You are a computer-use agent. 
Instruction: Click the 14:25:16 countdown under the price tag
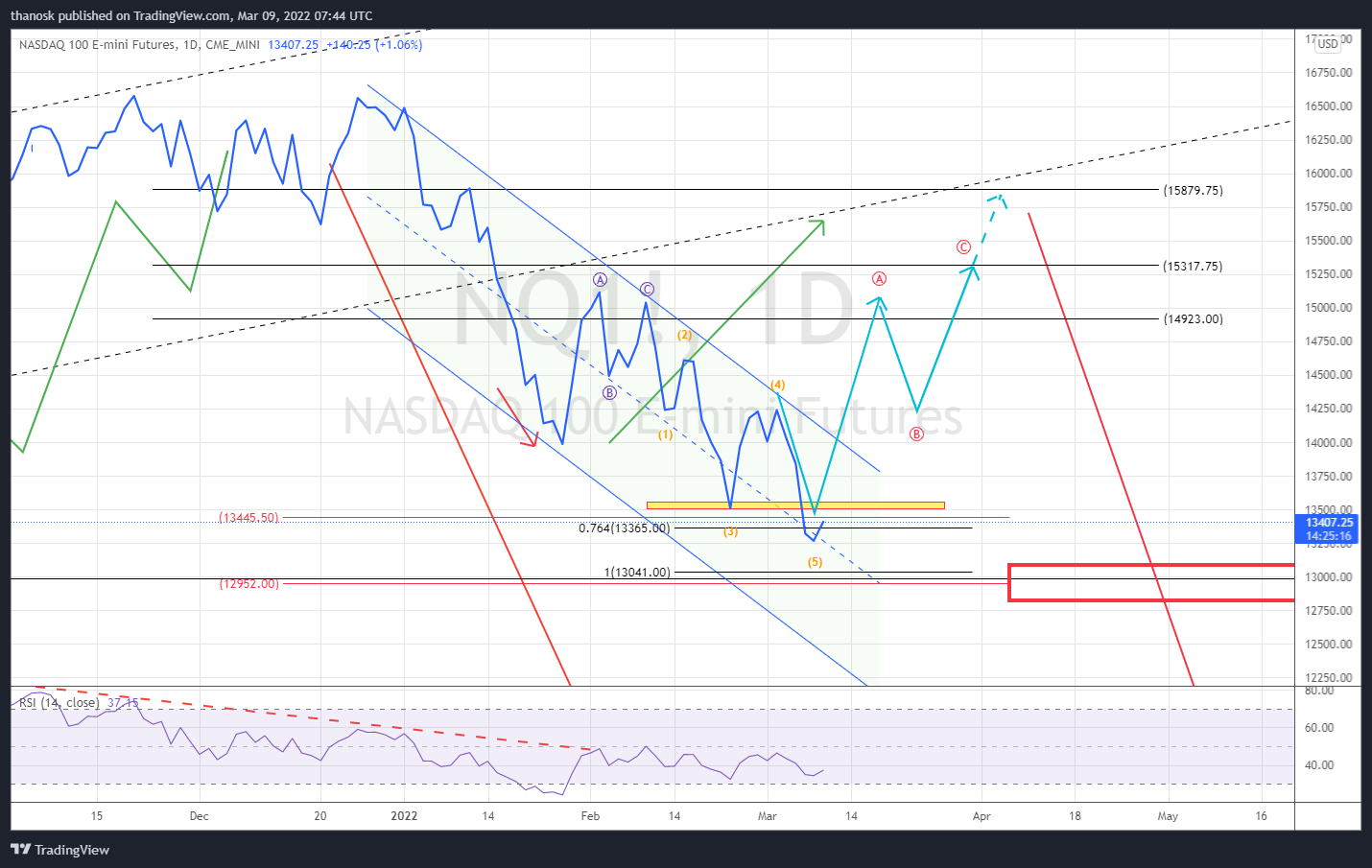click(x=1328, y=536)
